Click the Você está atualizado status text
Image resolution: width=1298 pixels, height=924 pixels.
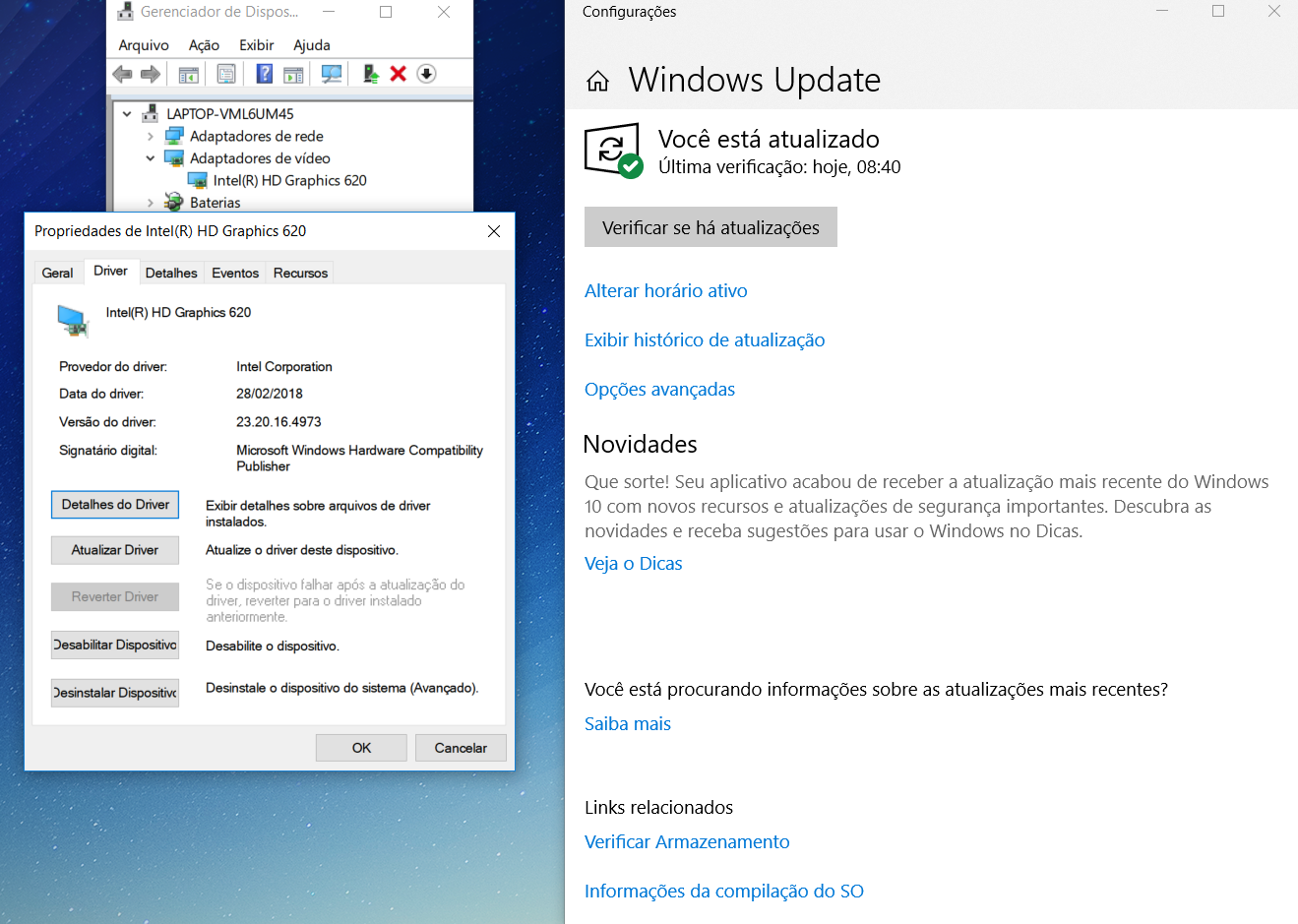click(769, 139)
